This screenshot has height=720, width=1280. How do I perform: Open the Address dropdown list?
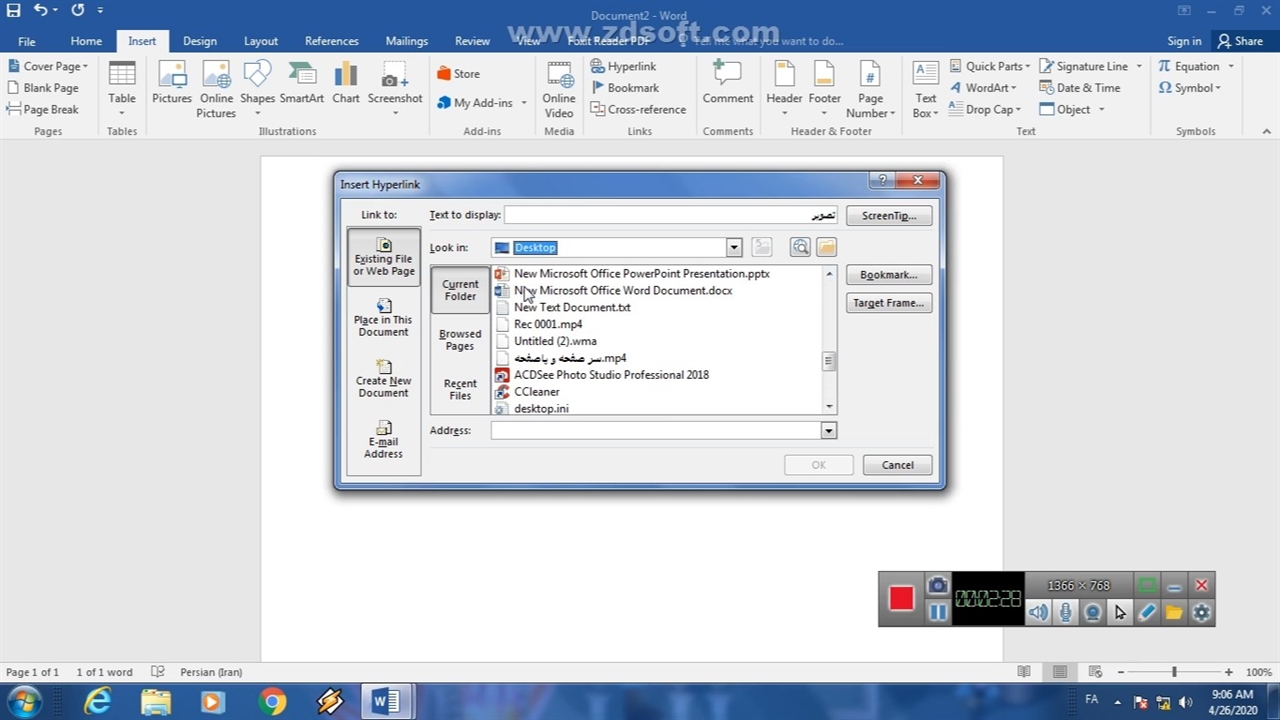pos(828,430)
